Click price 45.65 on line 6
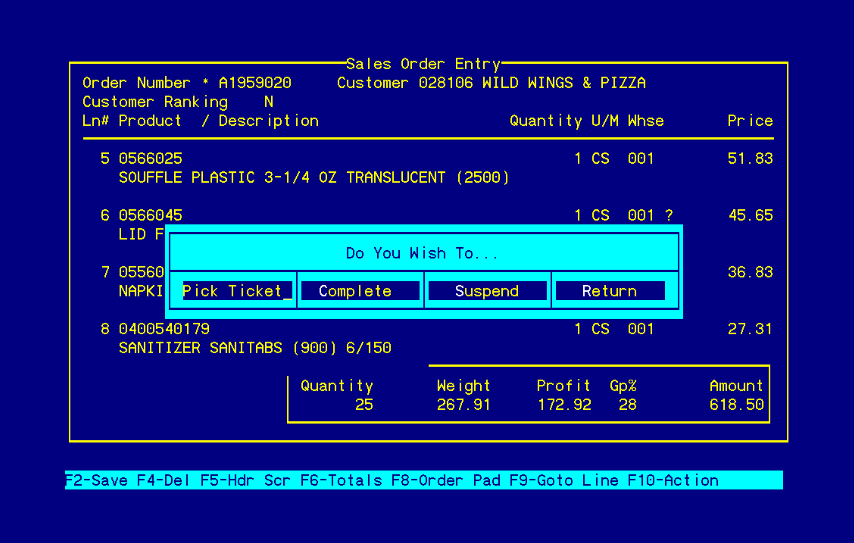 pyautogui.click(x=750, y=215)
